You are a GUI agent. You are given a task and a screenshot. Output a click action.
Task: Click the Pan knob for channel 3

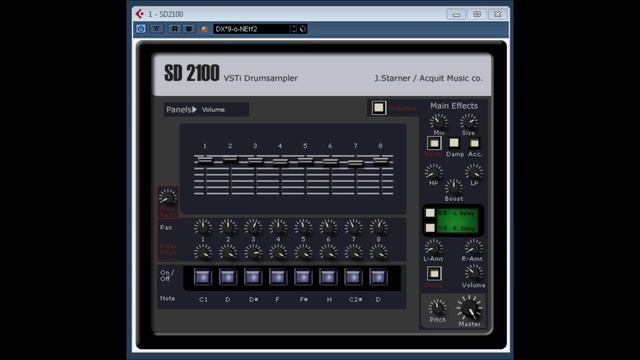(x=253, y=227)
